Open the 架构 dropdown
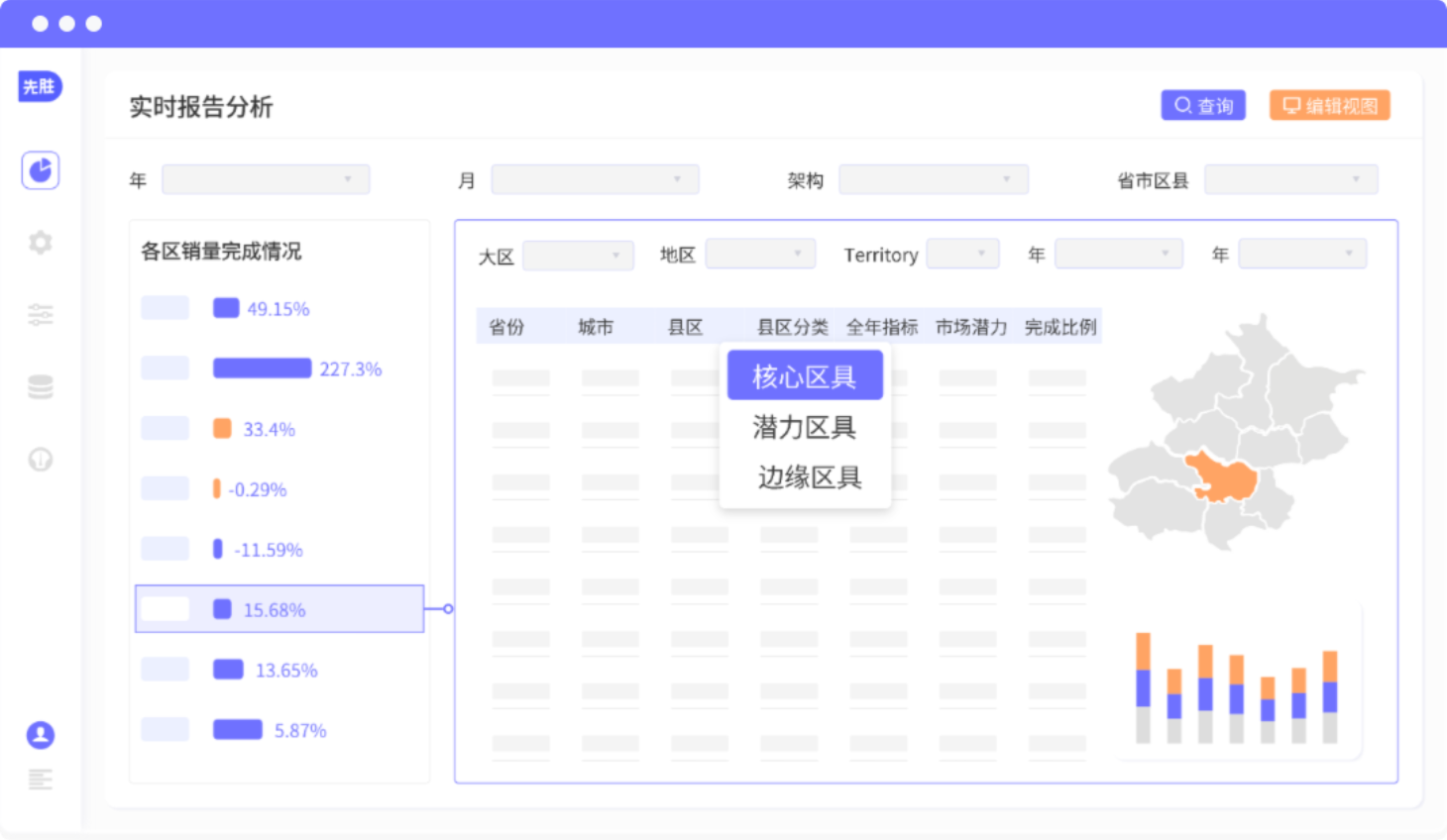The image size is (1447, 840). pos(933,179)
